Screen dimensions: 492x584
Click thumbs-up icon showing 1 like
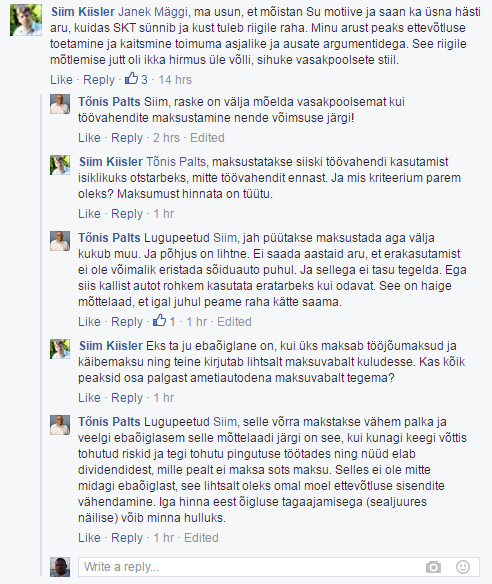pos(159,321)
